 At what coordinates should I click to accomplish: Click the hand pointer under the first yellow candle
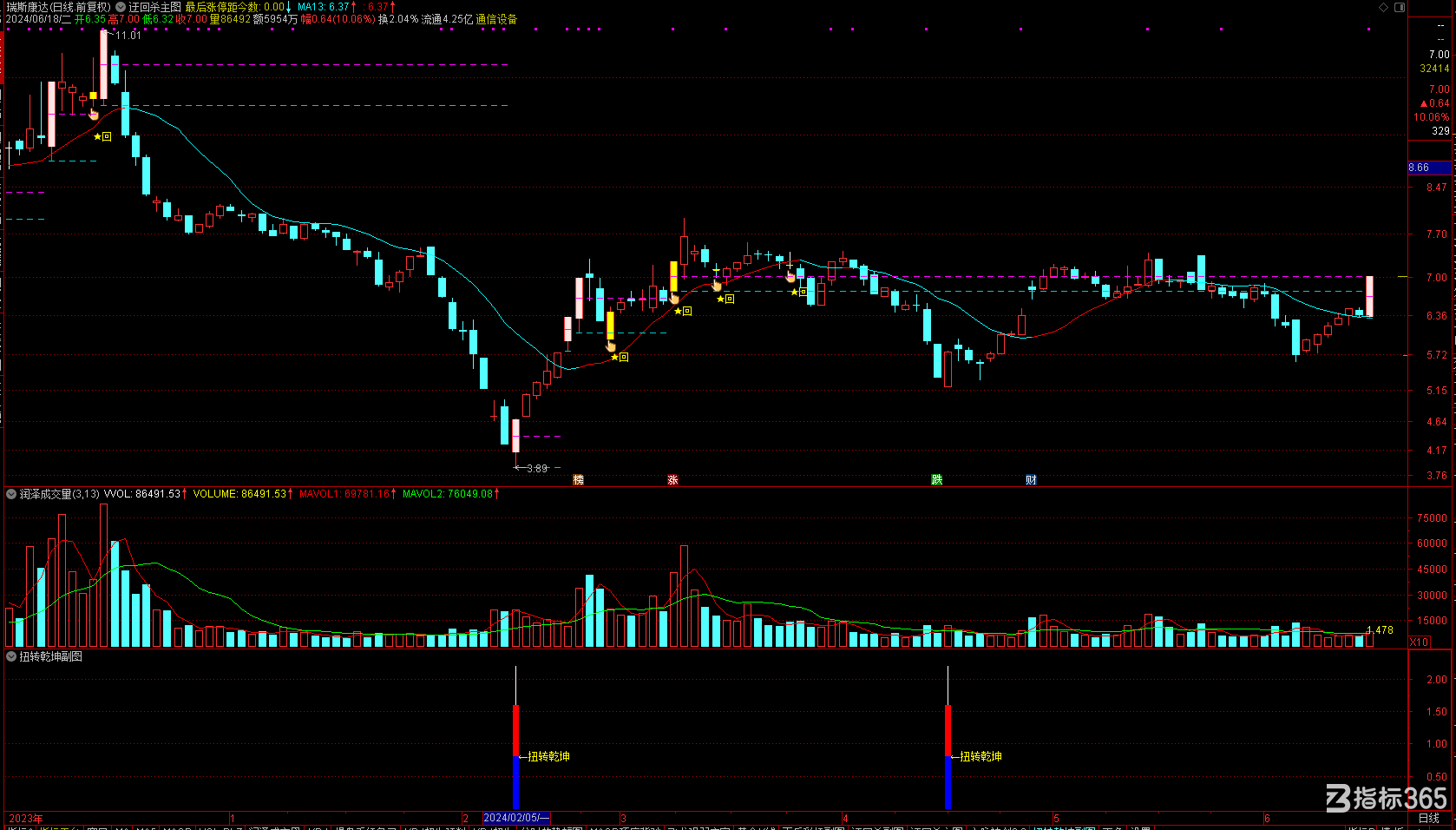pos(611,346)
